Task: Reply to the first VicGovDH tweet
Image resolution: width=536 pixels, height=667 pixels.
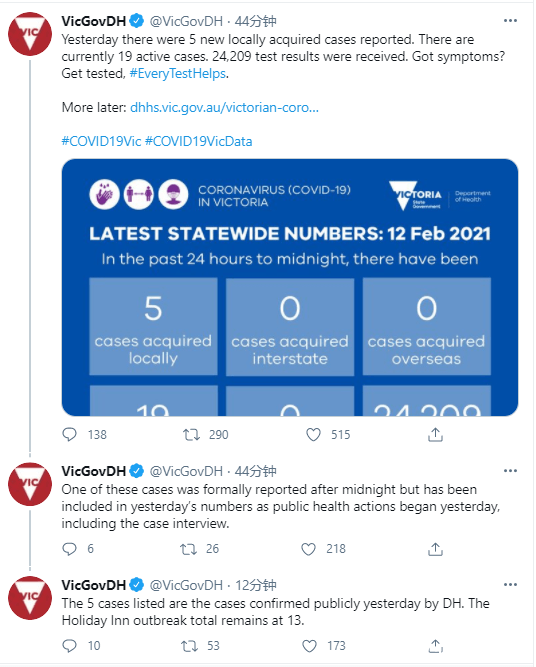Action: (x=70, y=434)
